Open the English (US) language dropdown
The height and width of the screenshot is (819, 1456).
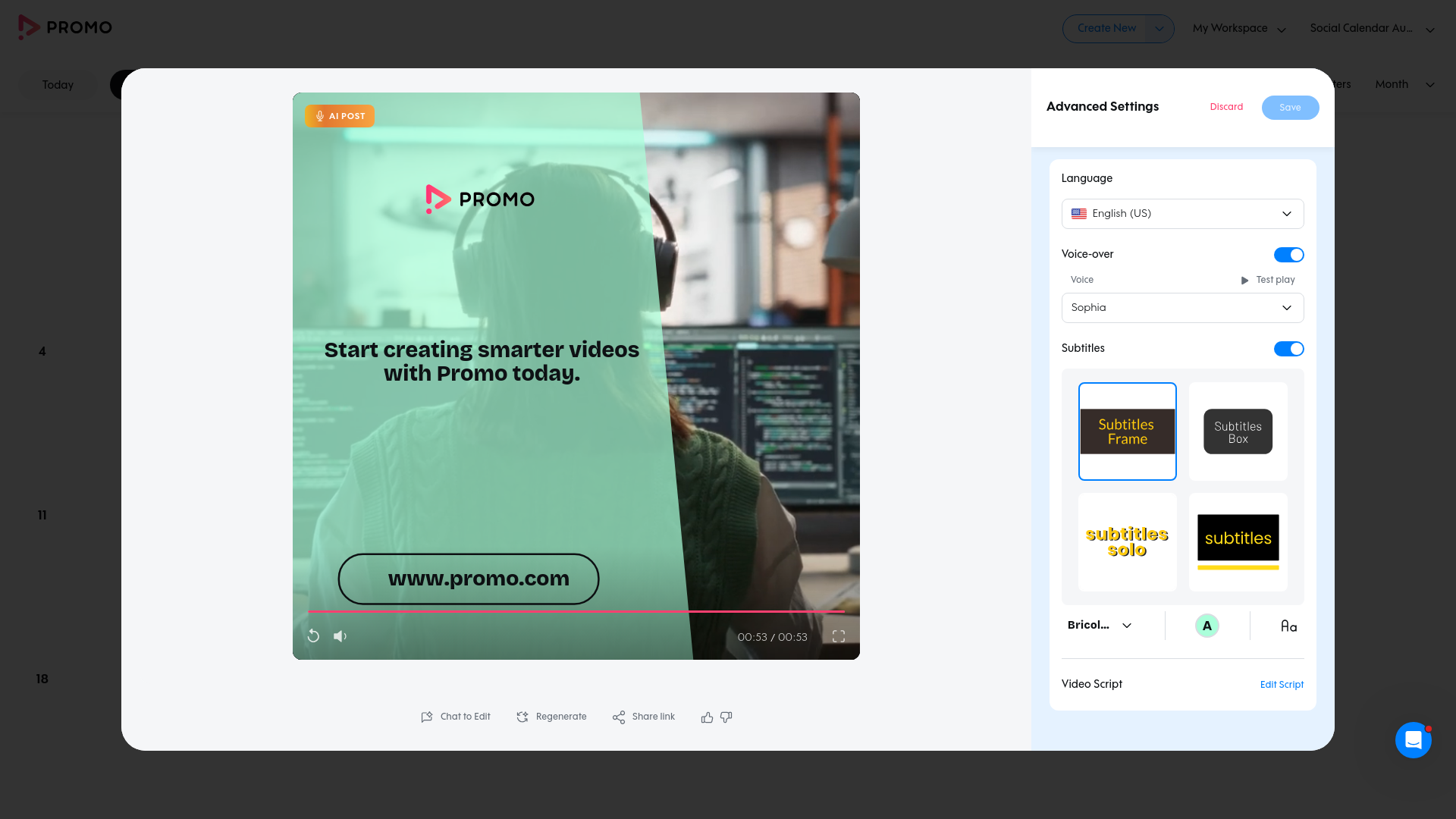pos(1182,214)
